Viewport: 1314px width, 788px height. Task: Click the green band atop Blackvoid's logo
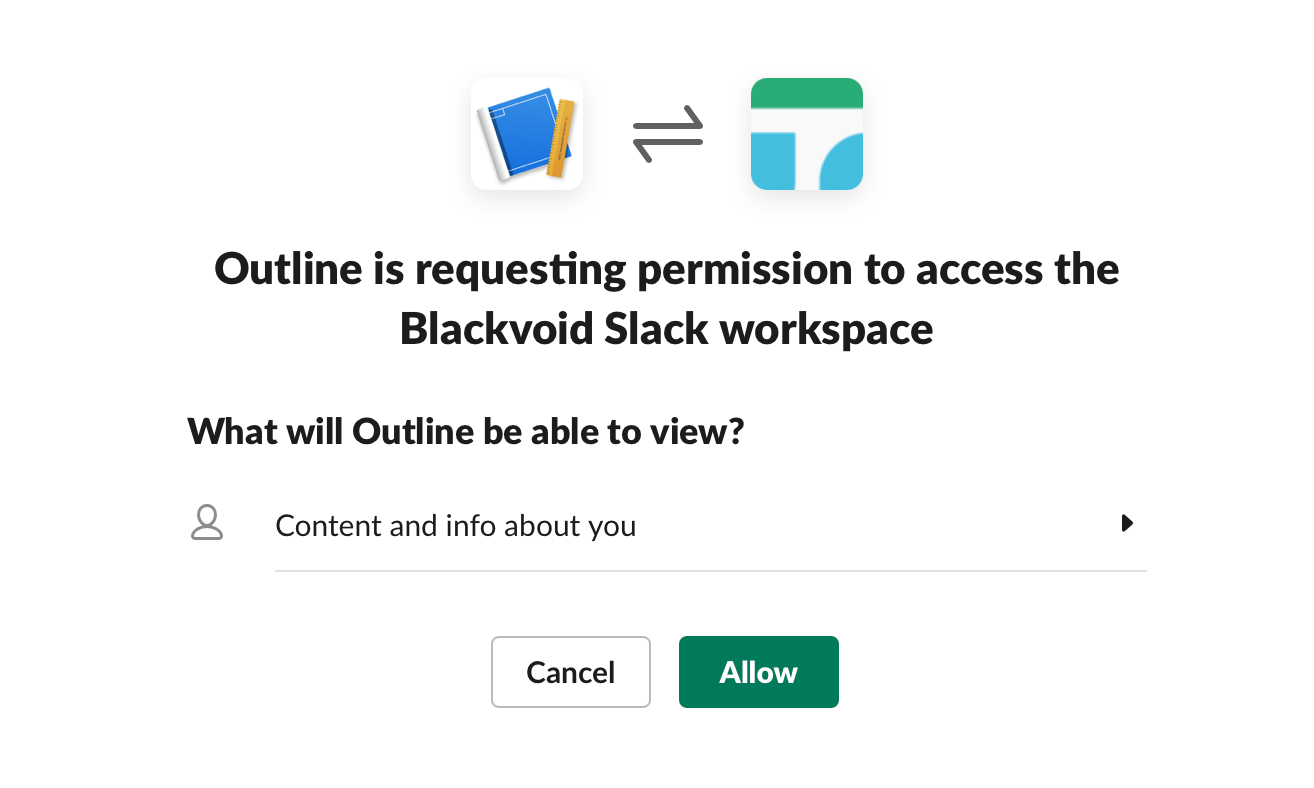click(806, 92)
